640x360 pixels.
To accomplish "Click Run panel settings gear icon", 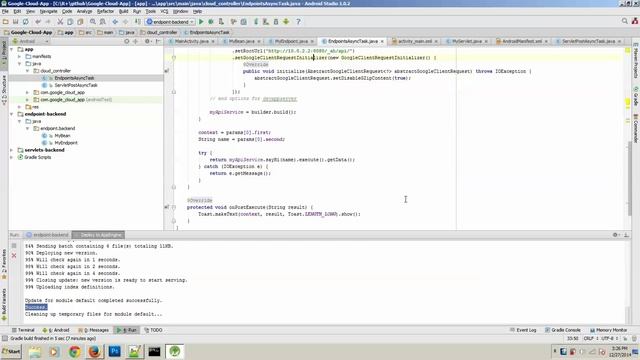I will [616, 235].
